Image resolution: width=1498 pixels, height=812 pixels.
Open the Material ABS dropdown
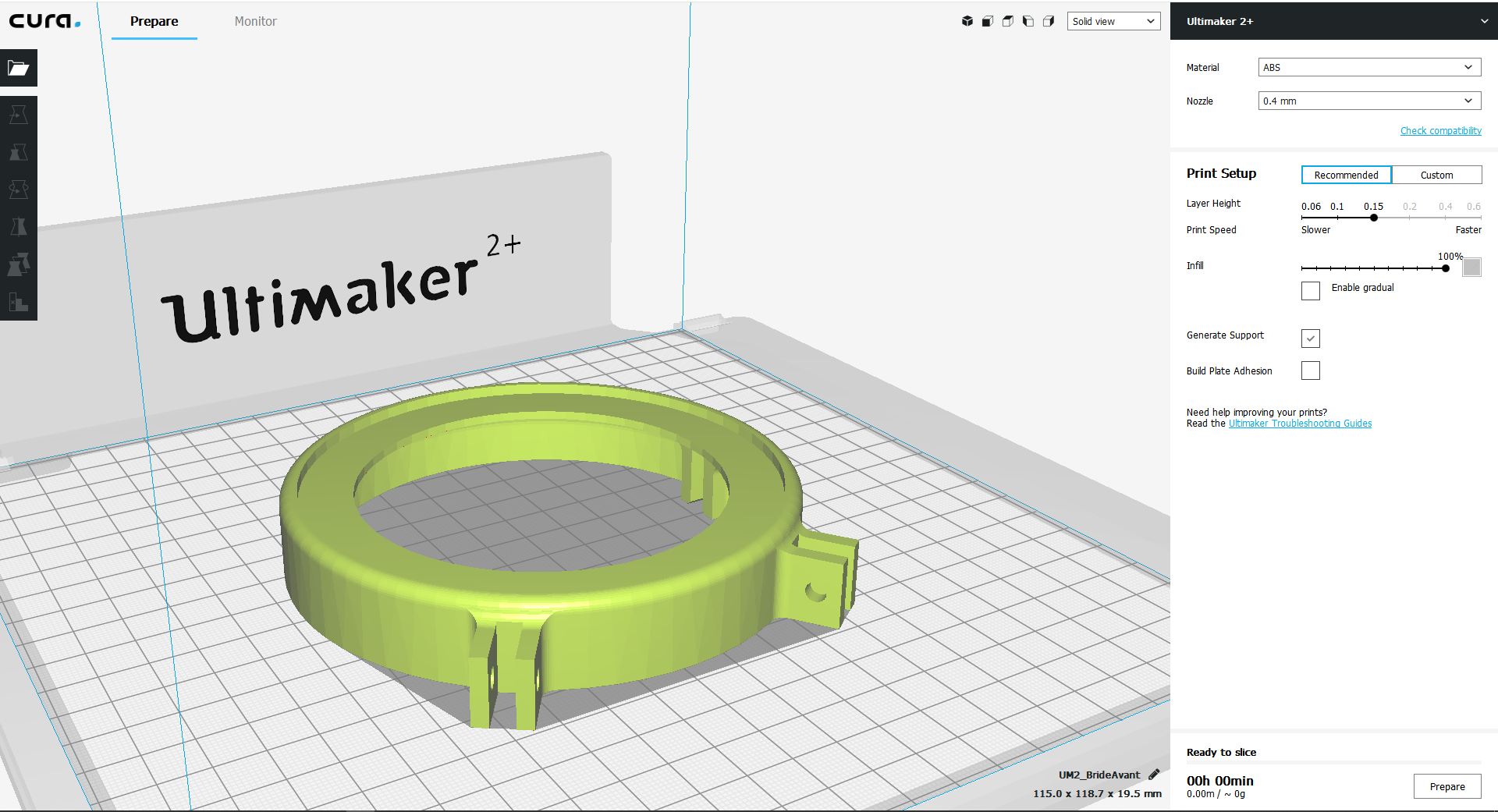(1369, 67)
